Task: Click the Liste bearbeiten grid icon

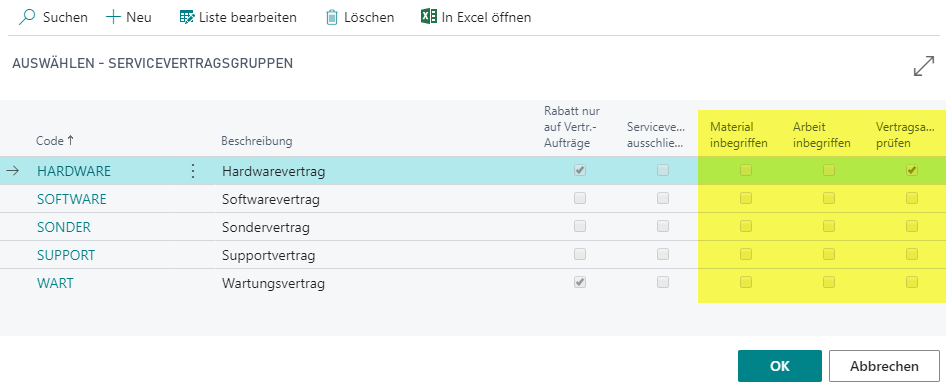Action: [x=188, y=17]
